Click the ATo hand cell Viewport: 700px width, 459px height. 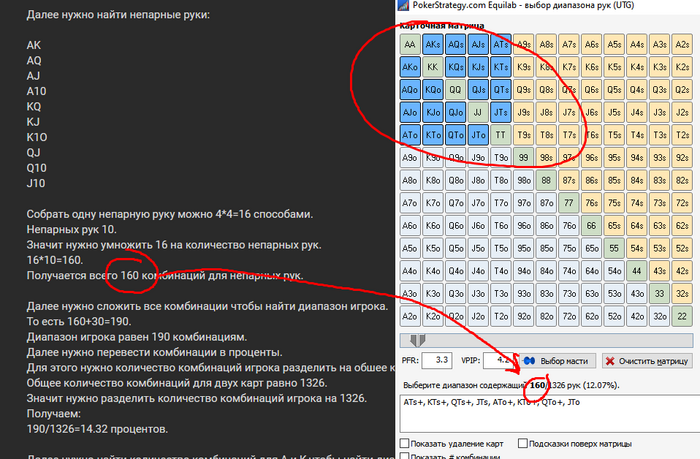click(410, 135)
